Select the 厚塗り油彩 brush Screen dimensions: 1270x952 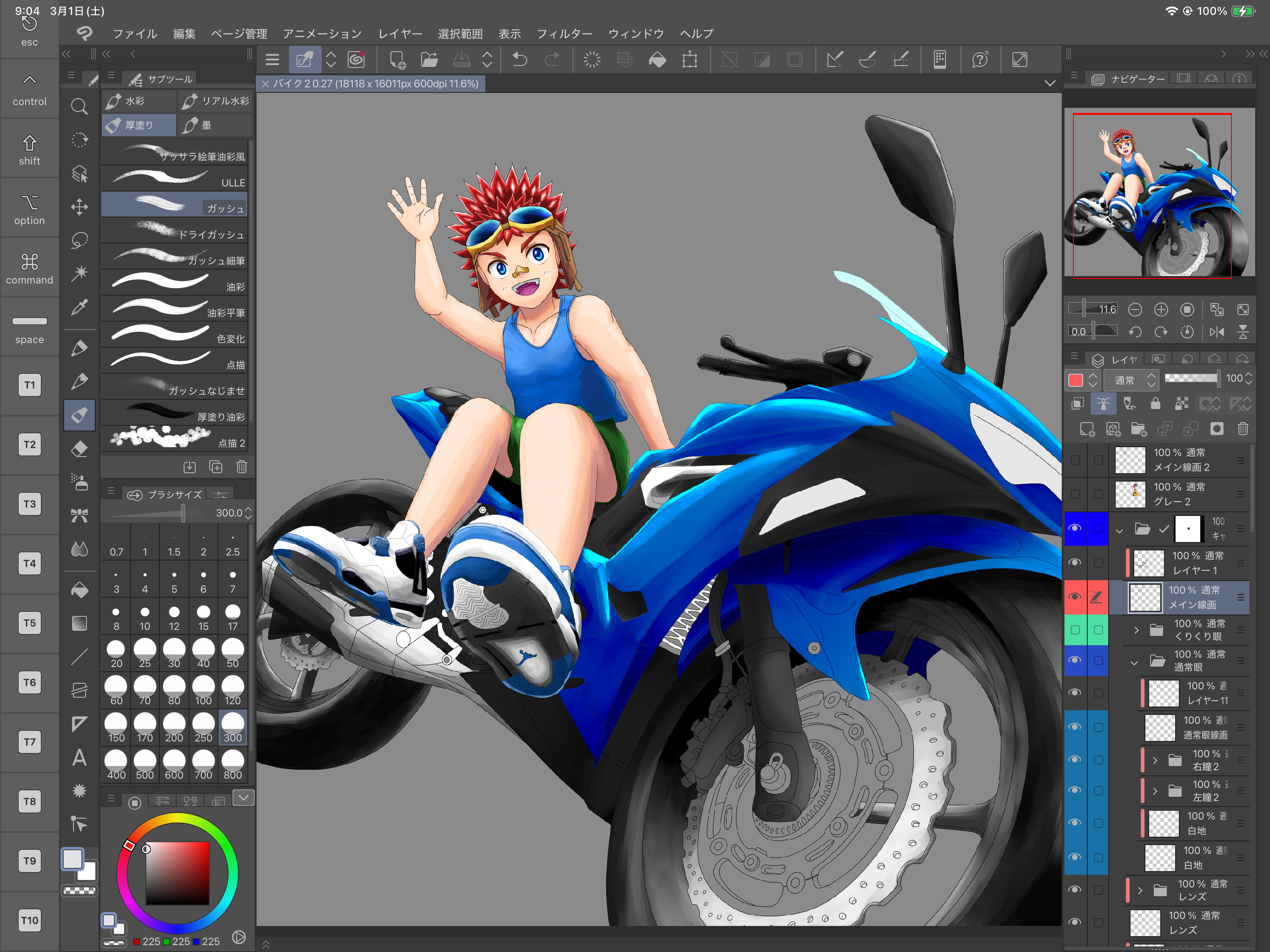174,412
